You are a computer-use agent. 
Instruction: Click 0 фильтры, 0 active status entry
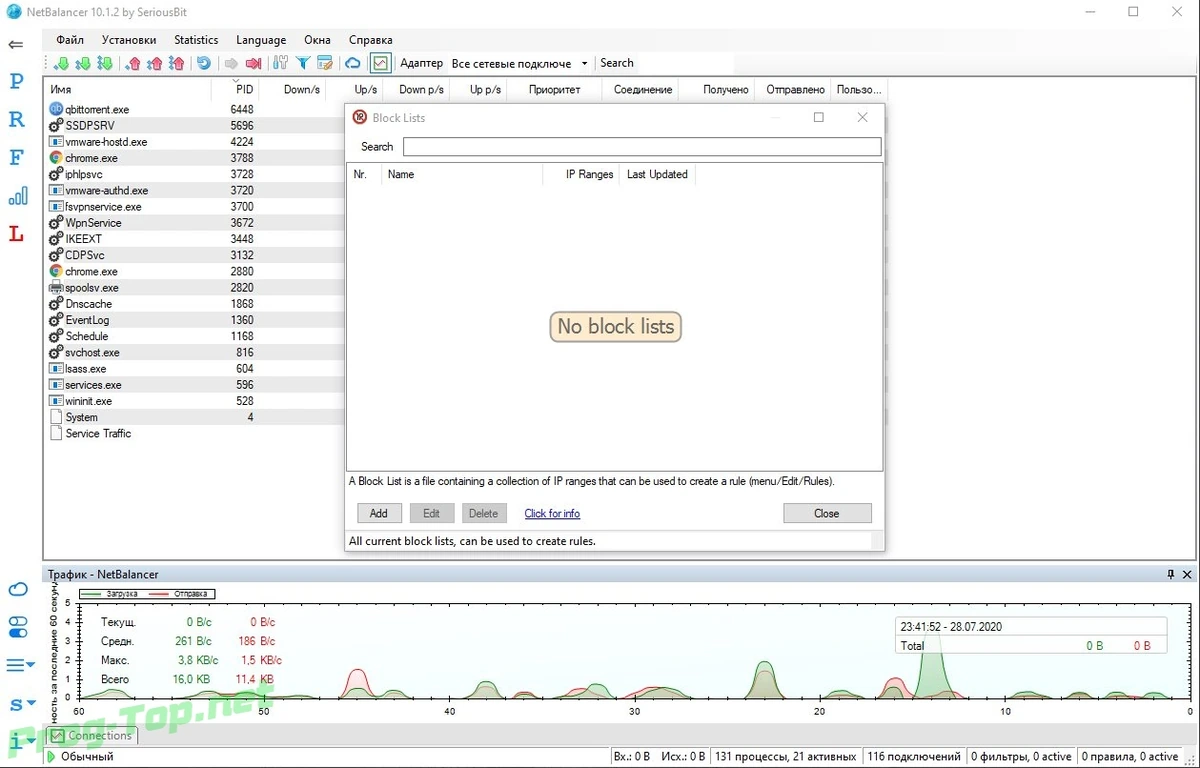[1021, 757]
